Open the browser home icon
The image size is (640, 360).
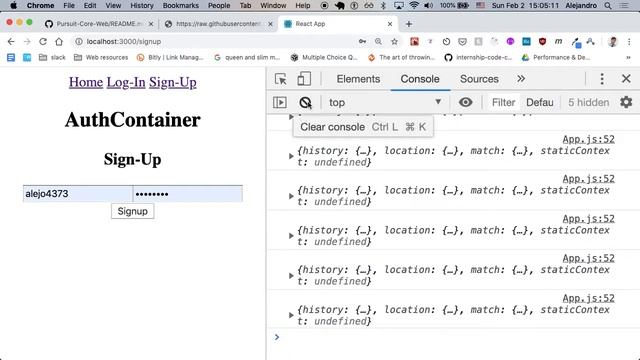click(x=59, y=42)
